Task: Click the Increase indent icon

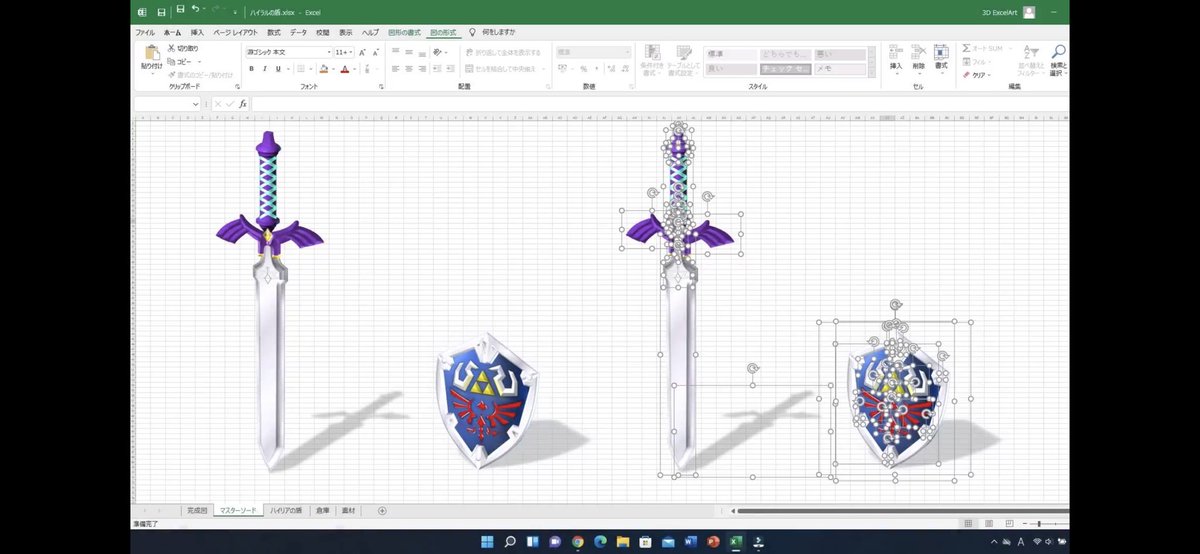Action: tap(451, 69)
